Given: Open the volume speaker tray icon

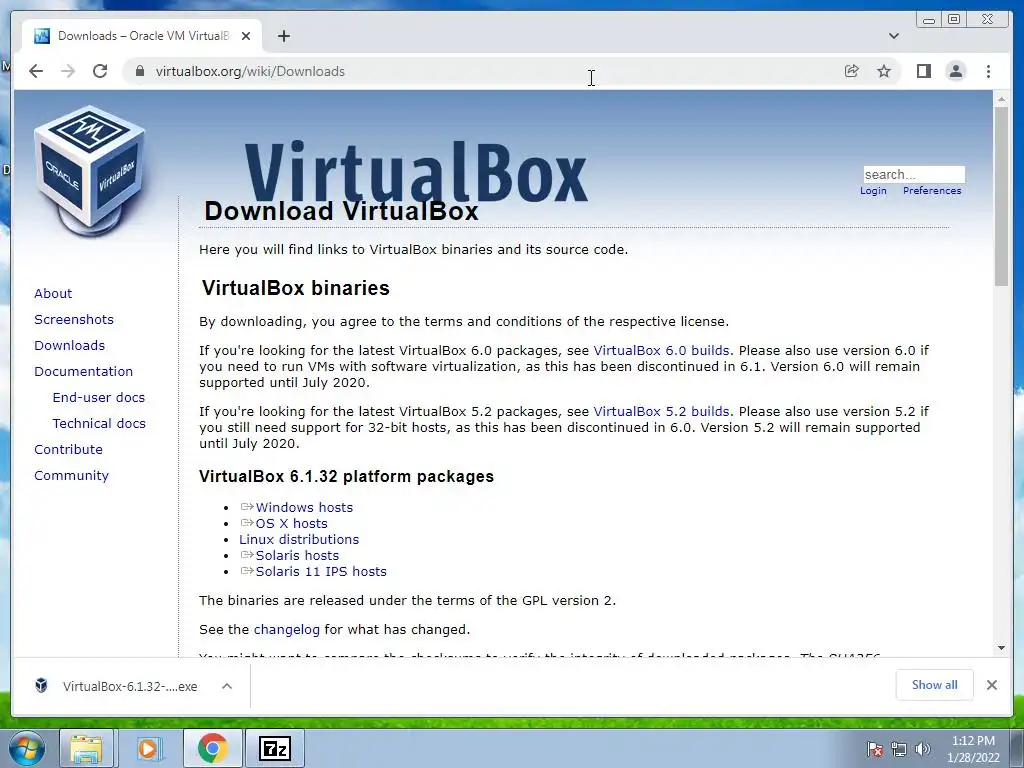Looking at the screenshot, I should coord(923,749).
